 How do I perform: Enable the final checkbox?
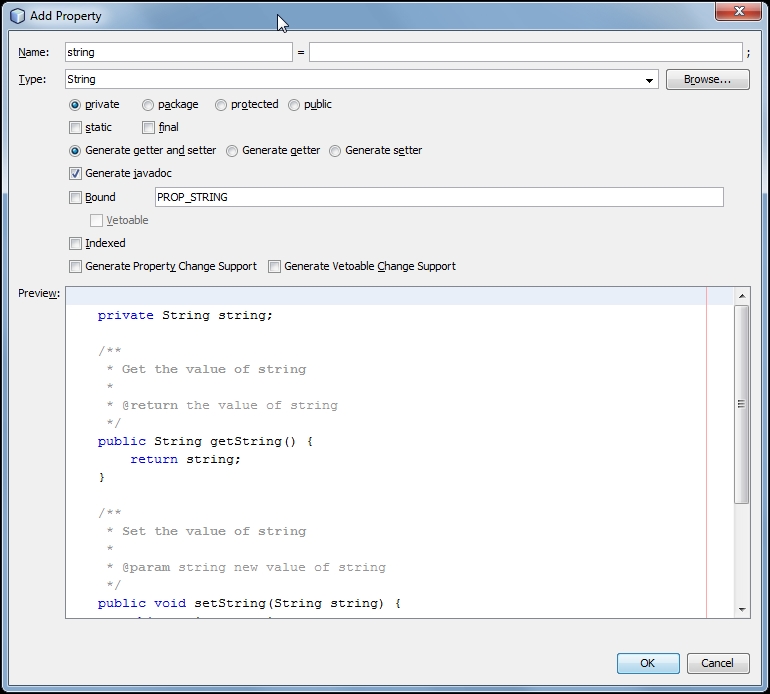click(x=148, y=128)
